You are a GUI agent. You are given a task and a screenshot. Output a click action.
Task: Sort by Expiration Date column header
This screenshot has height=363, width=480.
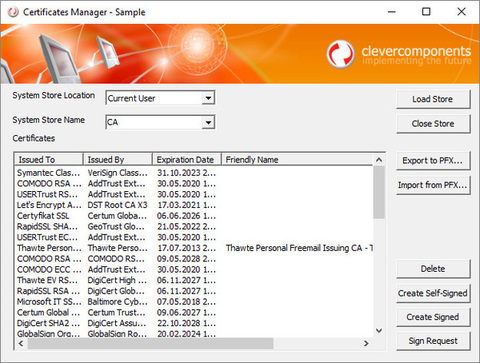click(x=187, y=160)
